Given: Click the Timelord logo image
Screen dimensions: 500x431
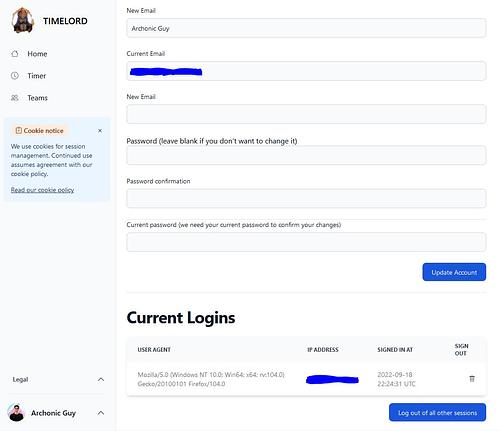Looking at the screenshot, I should [23, 20].
